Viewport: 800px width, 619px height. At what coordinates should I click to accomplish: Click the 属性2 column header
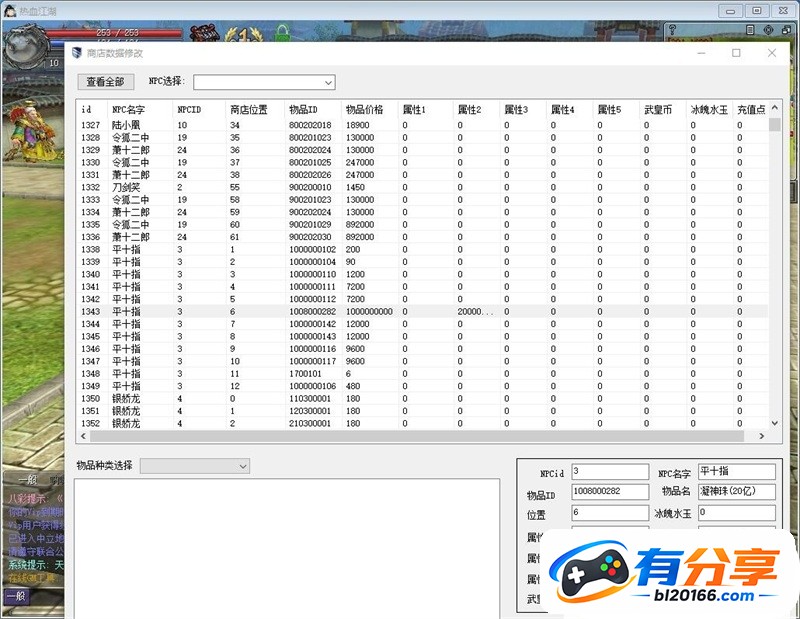point(477,109)
